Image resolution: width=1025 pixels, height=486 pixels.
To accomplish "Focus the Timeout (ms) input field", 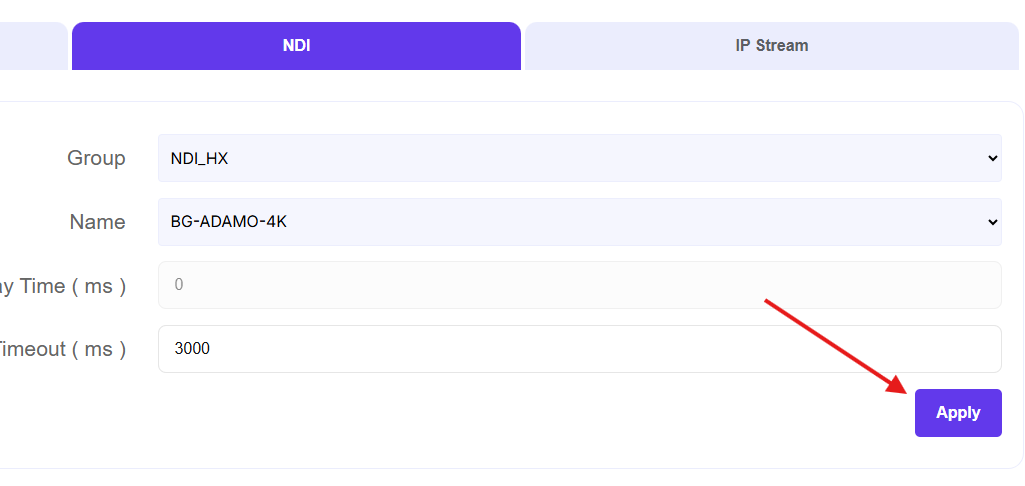I will point(579,349).
